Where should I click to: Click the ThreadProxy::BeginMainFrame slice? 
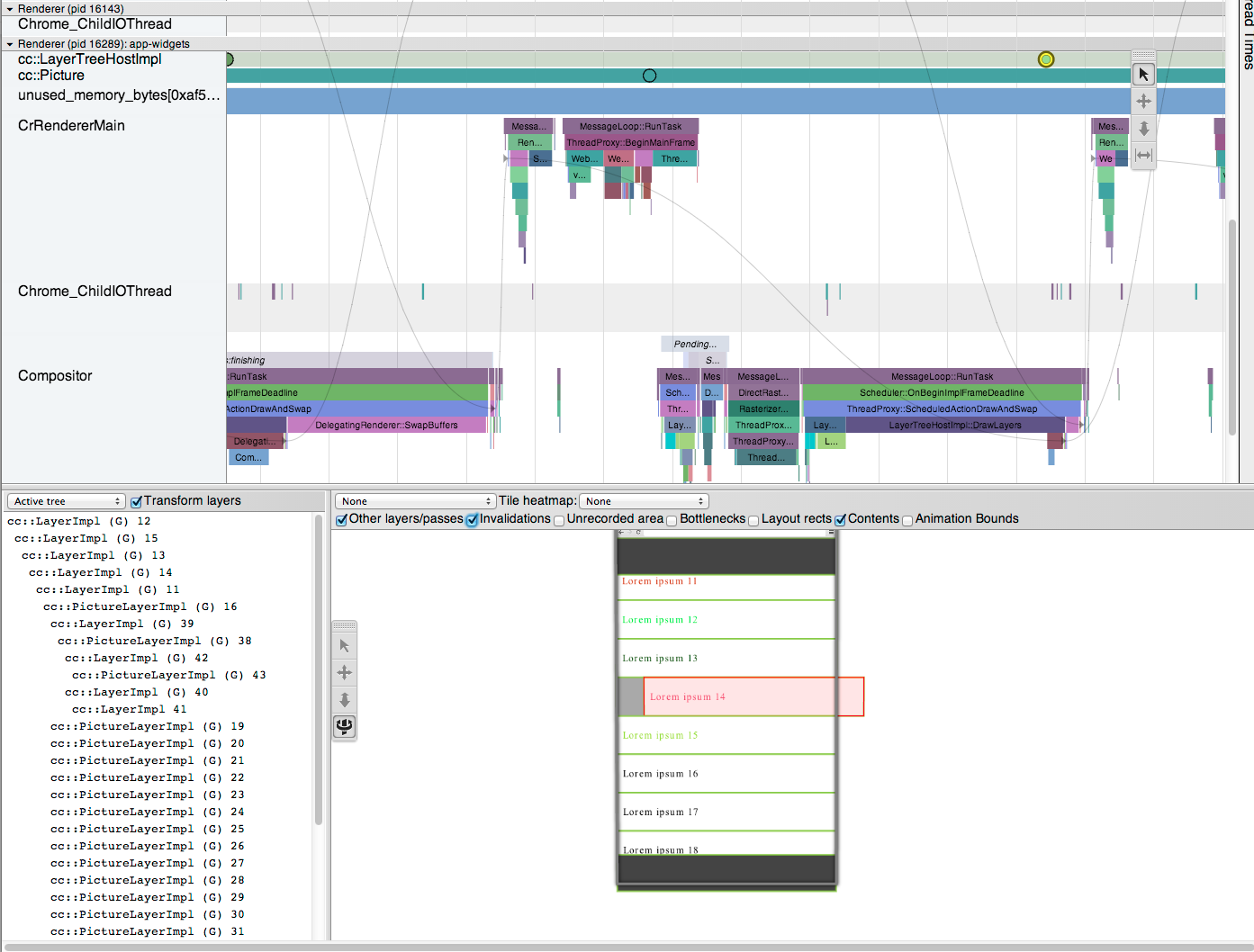[630, 142]
